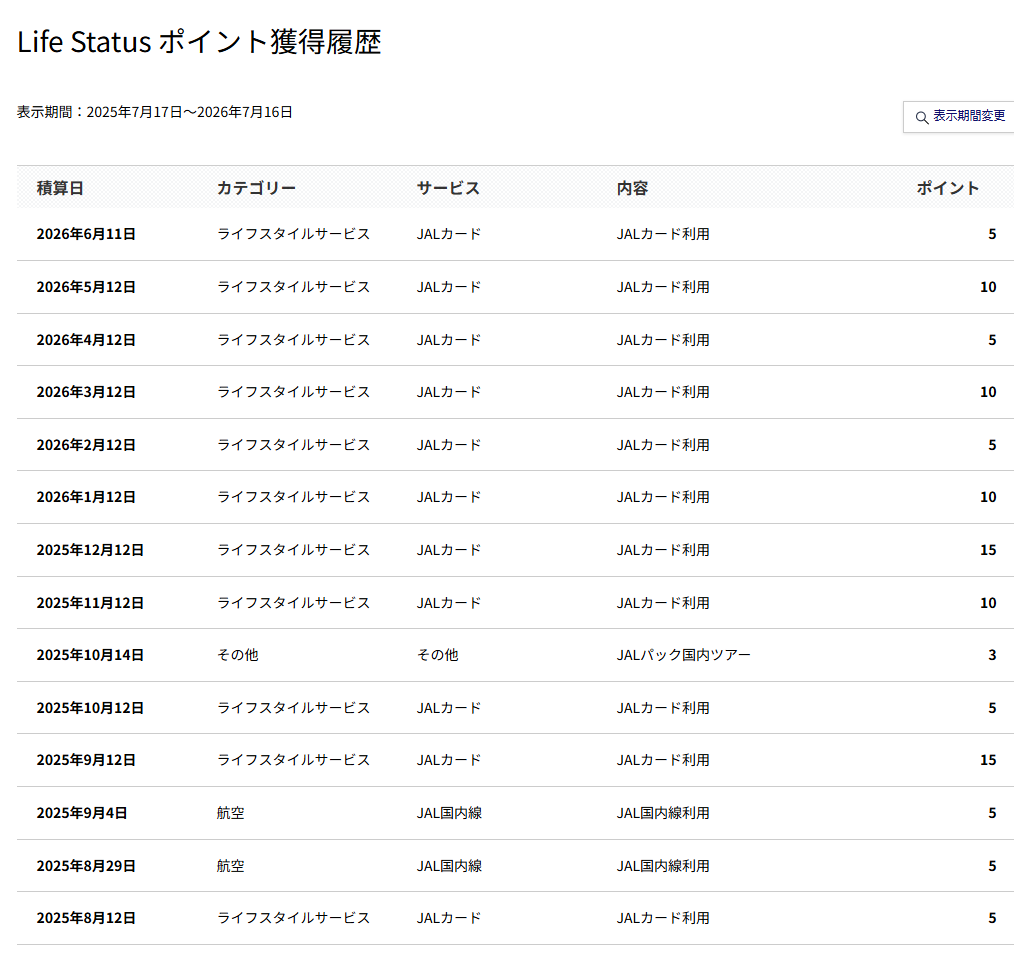Image resolution: width=1014 pixels, height=961 pixels.
Task: Select the date 2026年6月11日
Action: click(86, 234)
